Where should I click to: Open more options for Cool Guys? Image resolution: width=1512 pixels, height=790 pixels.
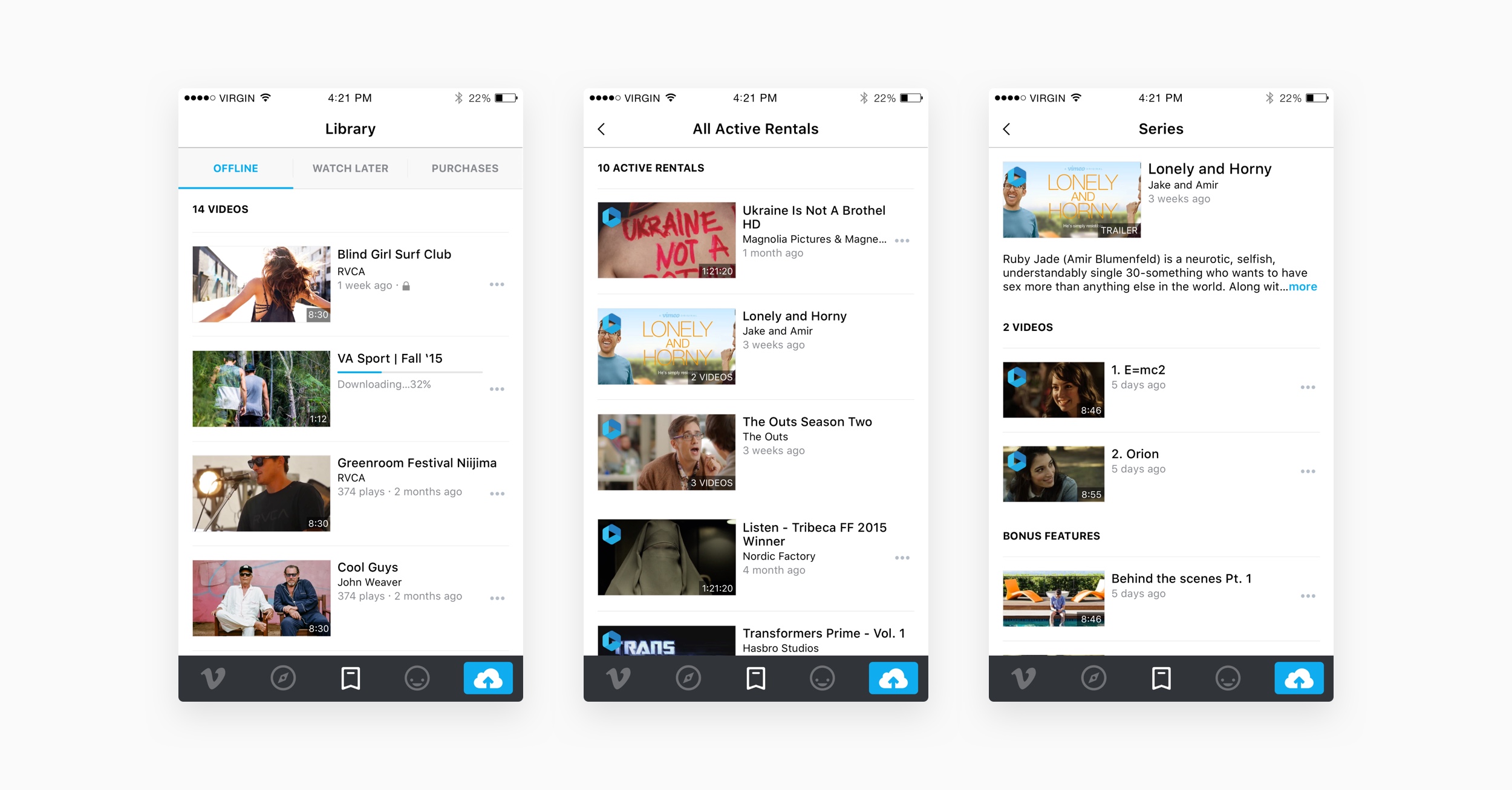tap(497, 598)
